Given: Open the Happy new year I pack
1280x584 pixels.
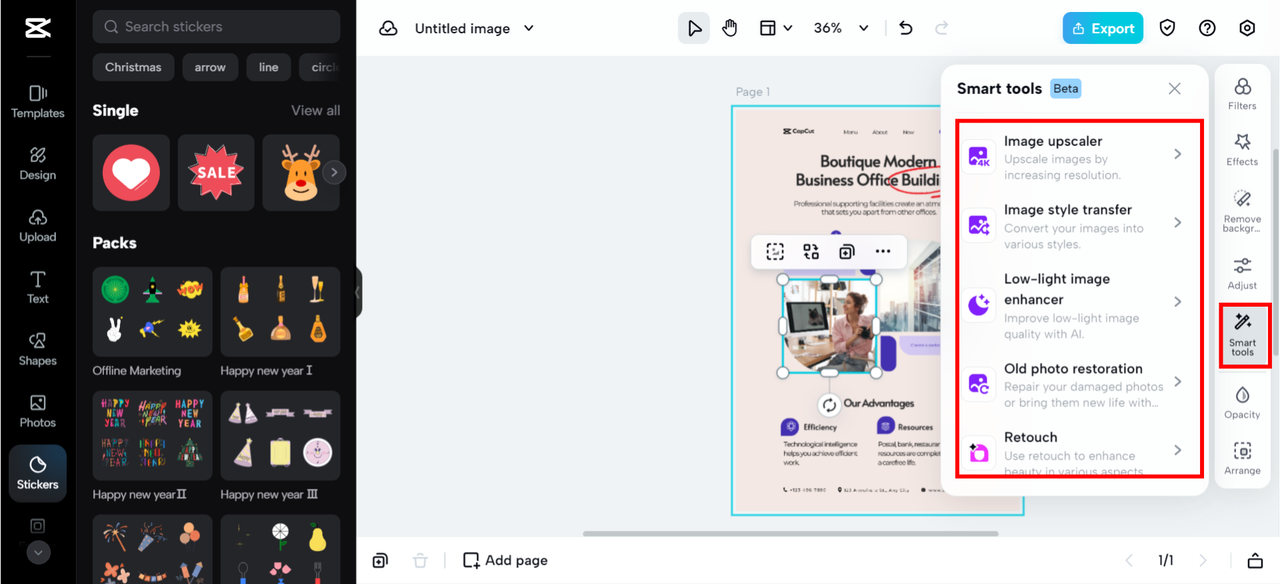Looking at the screenshot, I should click(280, 311).
